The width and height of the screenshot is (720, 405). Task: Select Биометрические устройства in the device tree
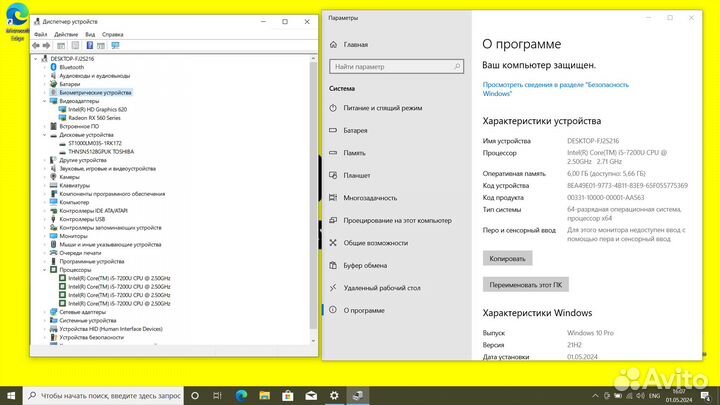(95, 92)
